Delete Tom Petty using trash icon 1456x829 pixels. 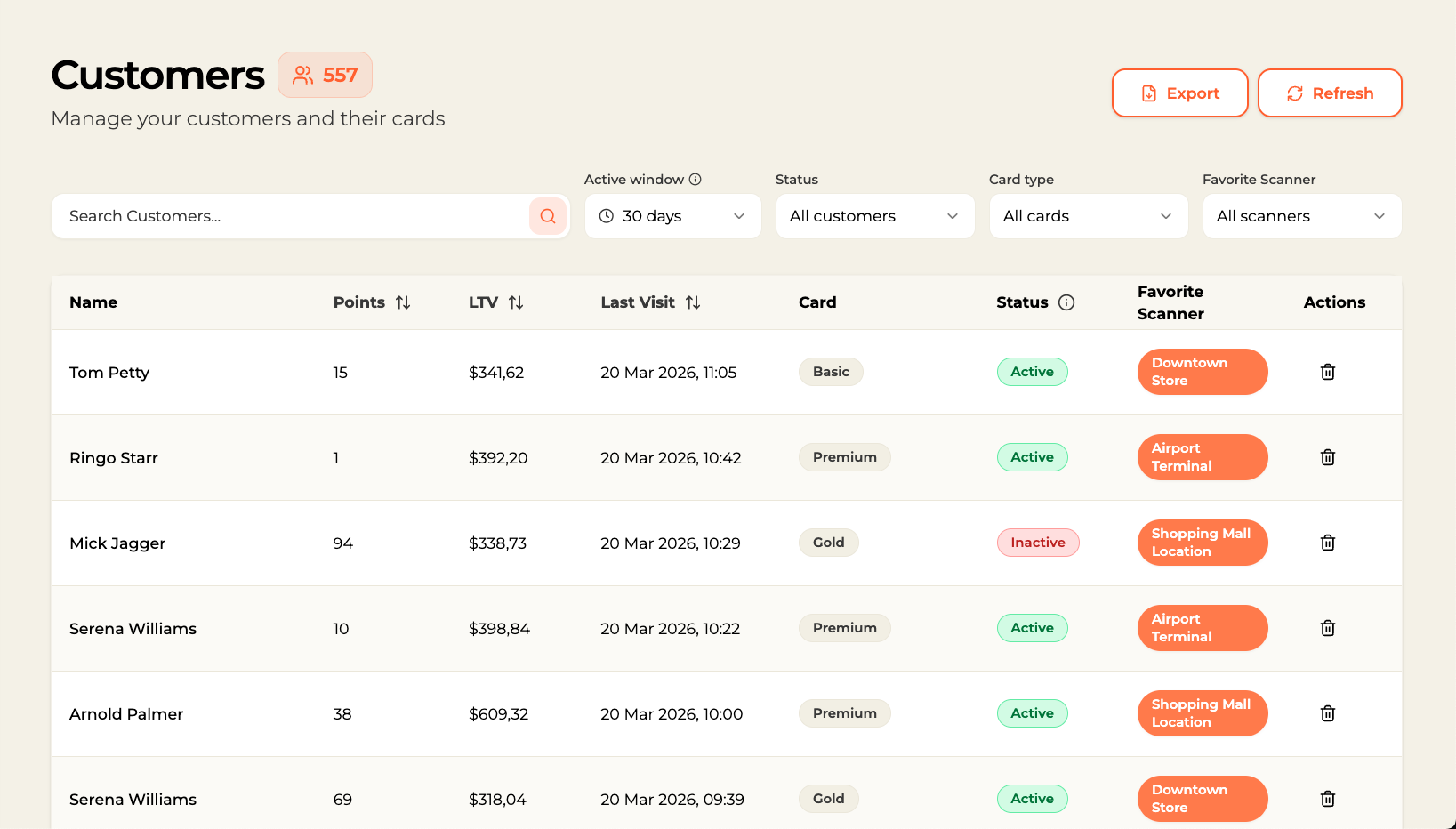pyautogui.click(x=1327, y=372)
